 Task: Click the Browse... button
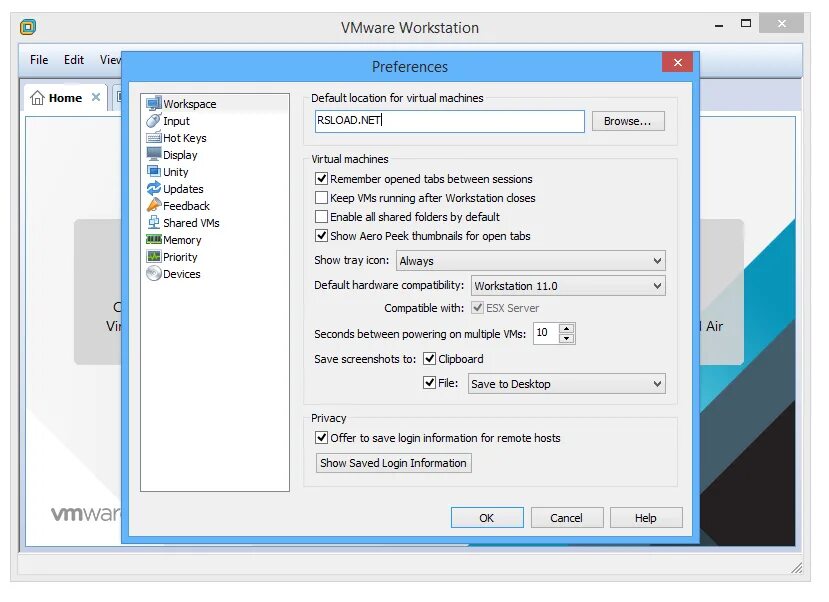[628, 121]
